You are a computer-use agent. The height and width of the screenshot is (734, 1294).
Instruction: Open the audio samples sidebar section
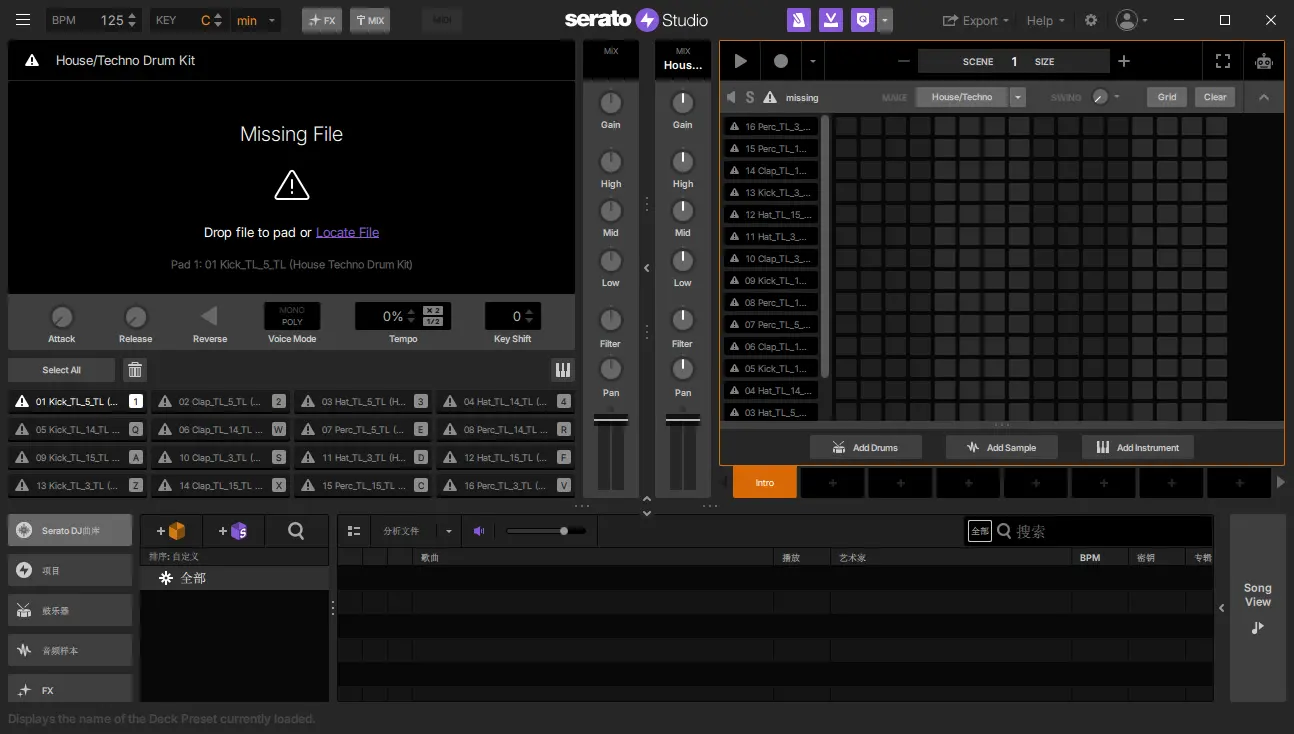click(x=69, y=649)
